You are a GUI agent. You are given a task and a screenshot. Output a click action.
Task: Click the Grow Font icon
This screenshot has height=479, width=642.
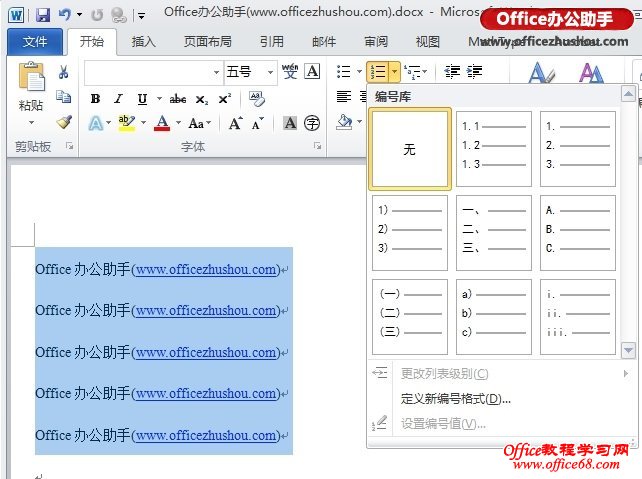235,123
